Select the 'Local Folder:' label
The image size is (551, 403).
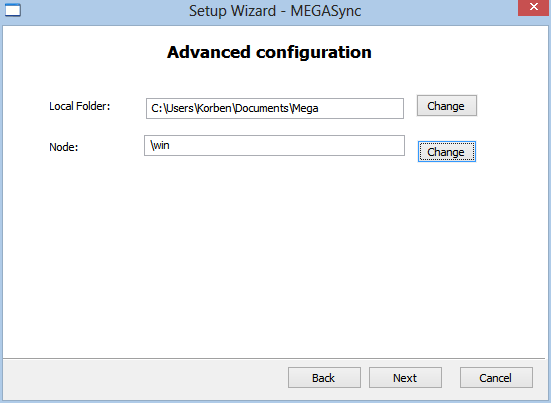pyautogui.click(x=79, y=106)
